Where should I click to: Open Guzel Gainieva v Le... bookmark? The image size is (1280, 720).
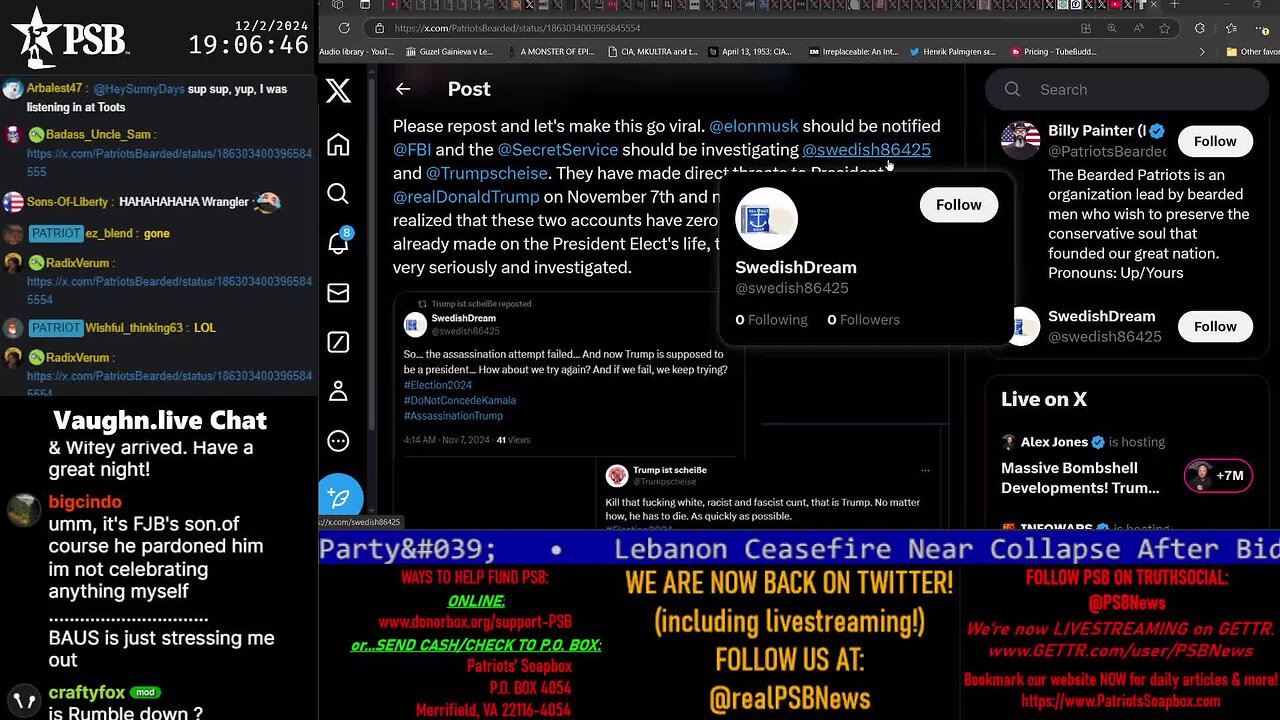[450, 52]
